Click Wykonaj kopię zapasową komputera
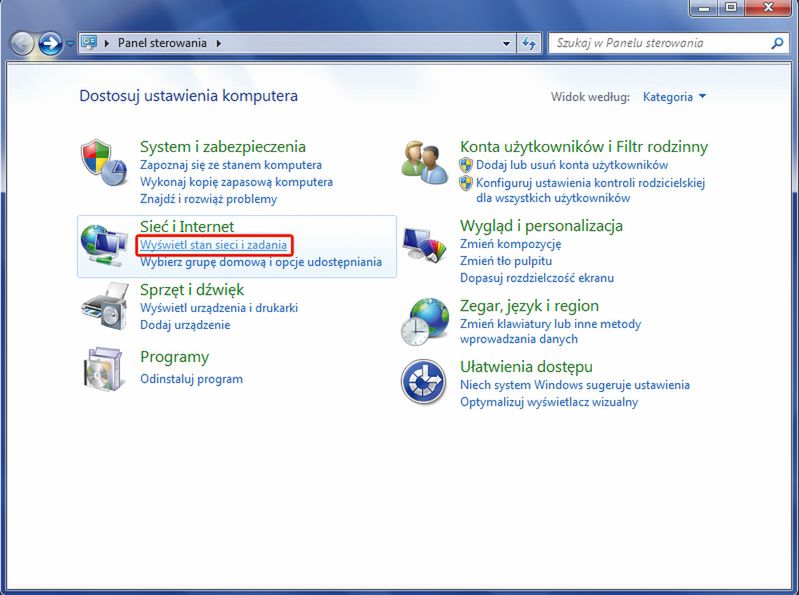799x595 pixels. [236, 182]
